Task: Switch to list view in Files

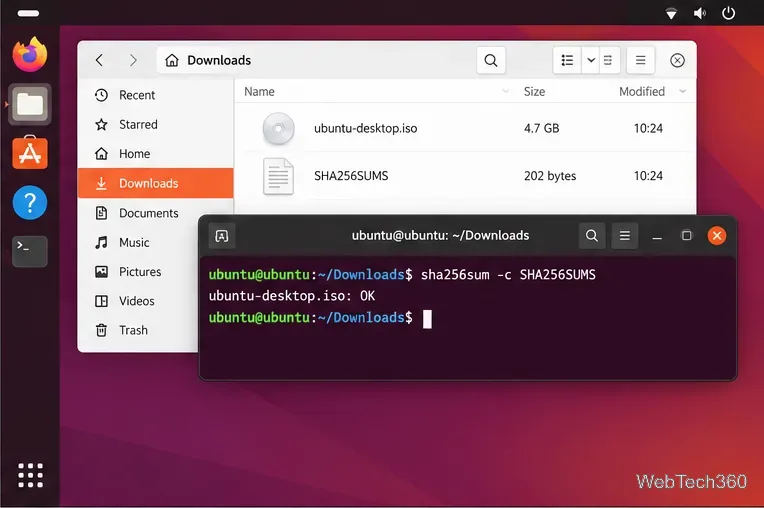Action: pos(567,60)
